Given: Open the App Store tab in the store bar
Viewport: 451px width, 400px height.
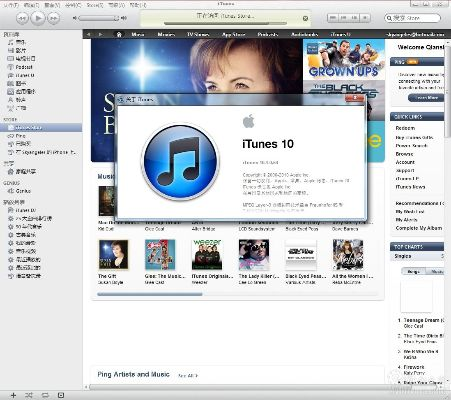Looking at the screenshot, I should click(233, 34).
